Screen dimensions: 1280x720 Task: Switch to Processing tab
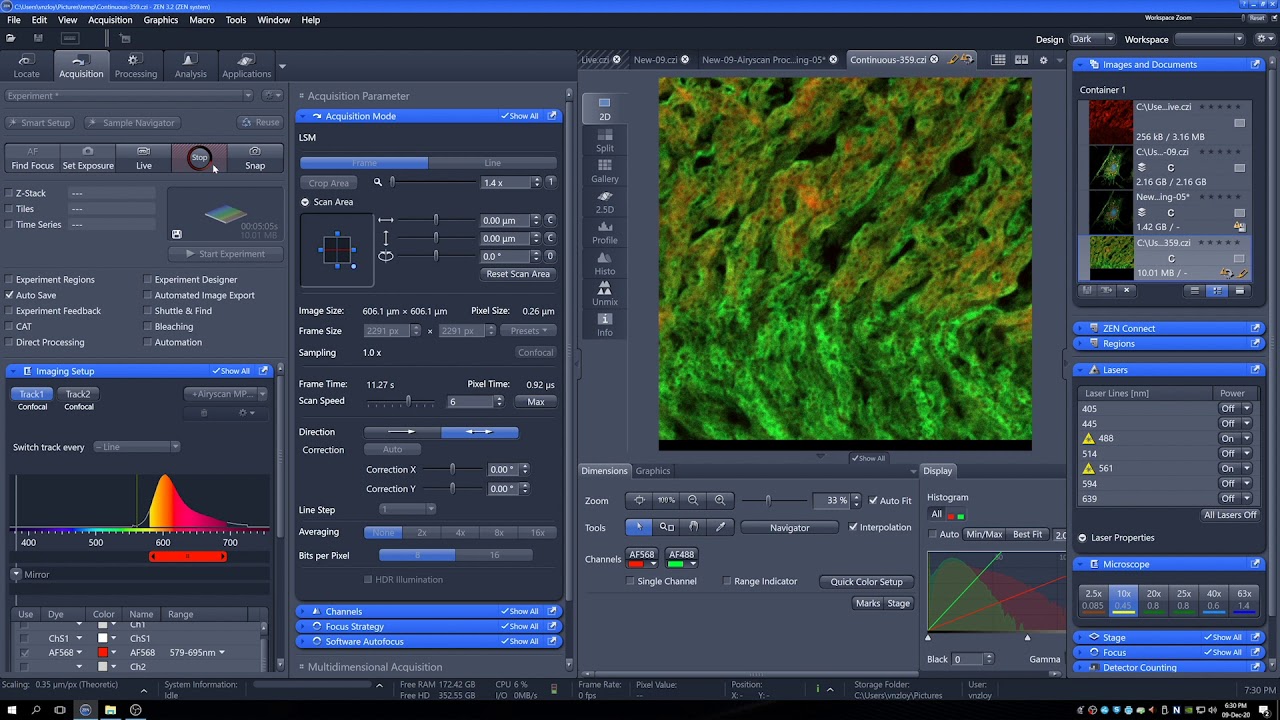pyautogui.click(x=135, y=66)
